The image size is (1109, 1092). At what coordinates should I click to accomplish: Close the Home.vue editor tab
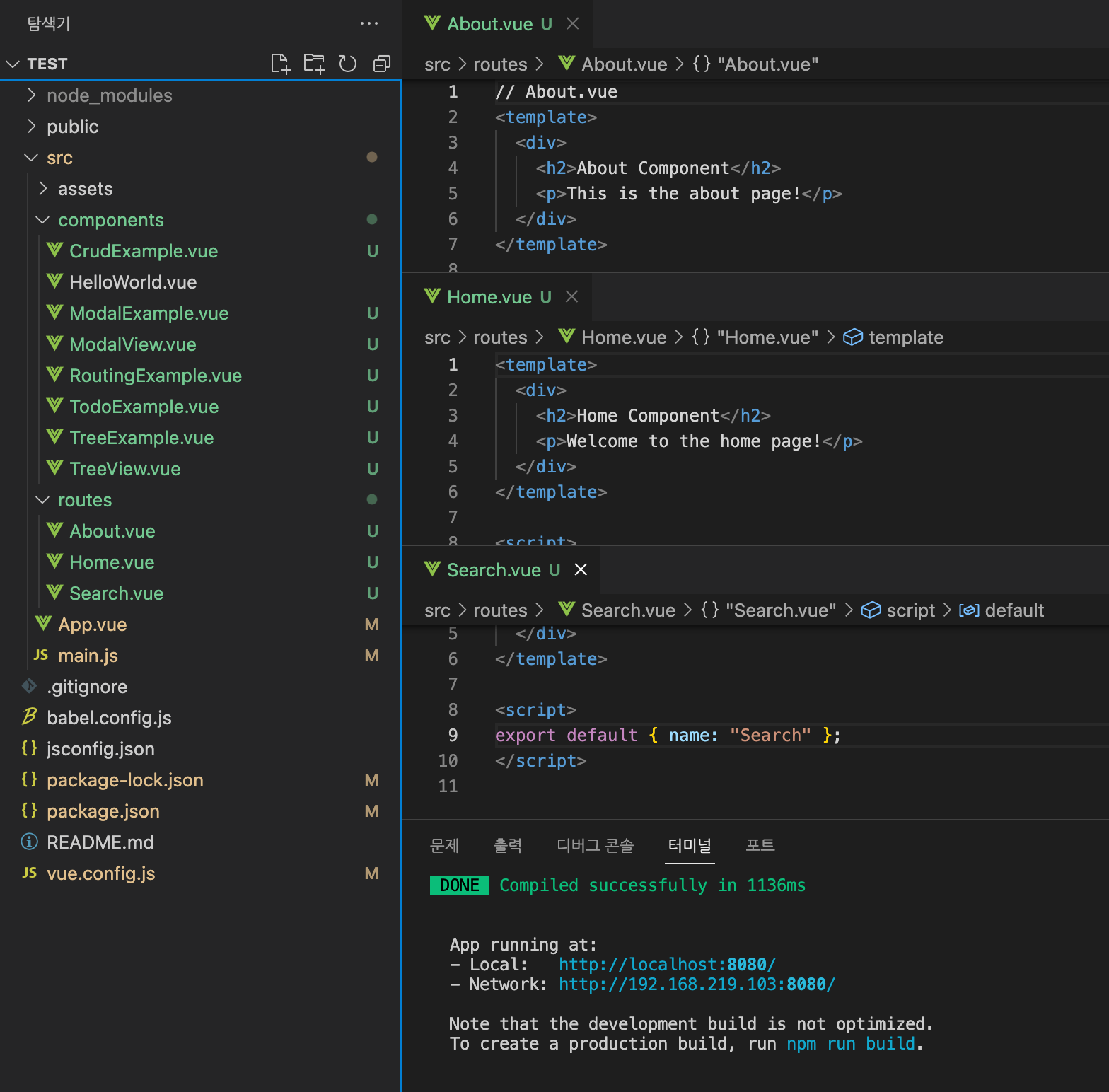(572, 296)
